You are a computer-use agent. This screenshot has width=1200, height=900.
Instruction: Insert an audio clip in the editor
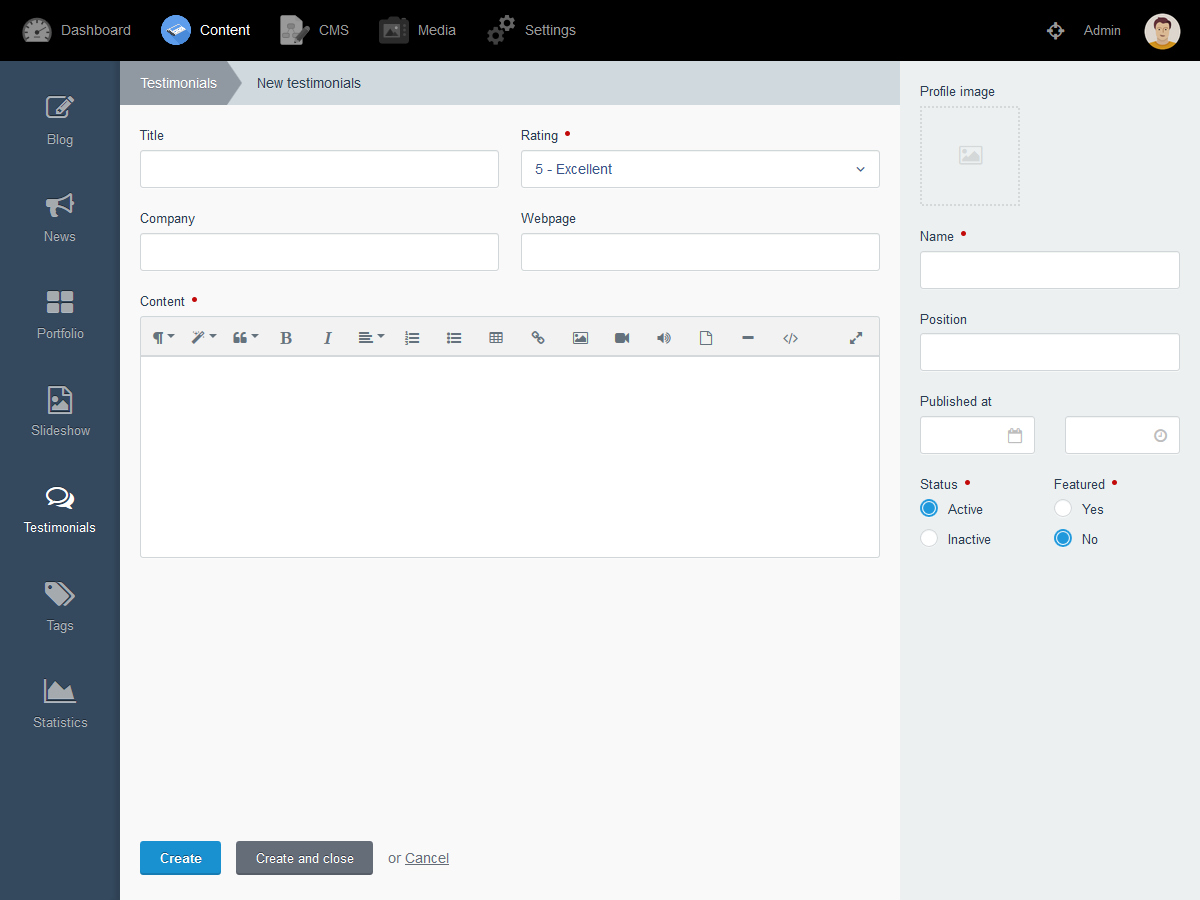click(664, 338)
